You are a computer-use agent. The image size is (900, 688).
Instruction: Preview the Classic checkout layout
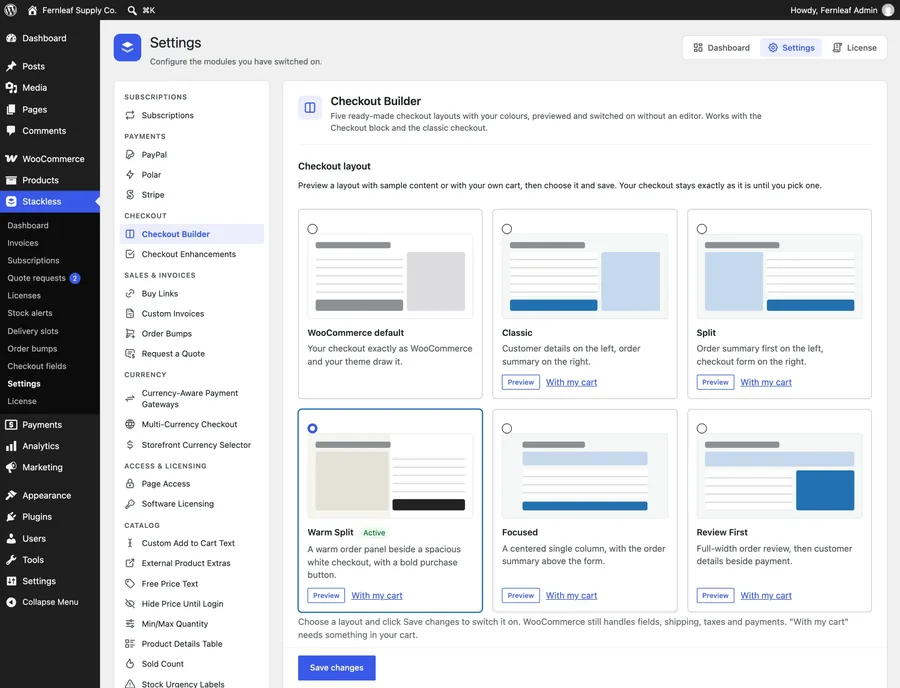pyautogui.click(x=521, y=382)
